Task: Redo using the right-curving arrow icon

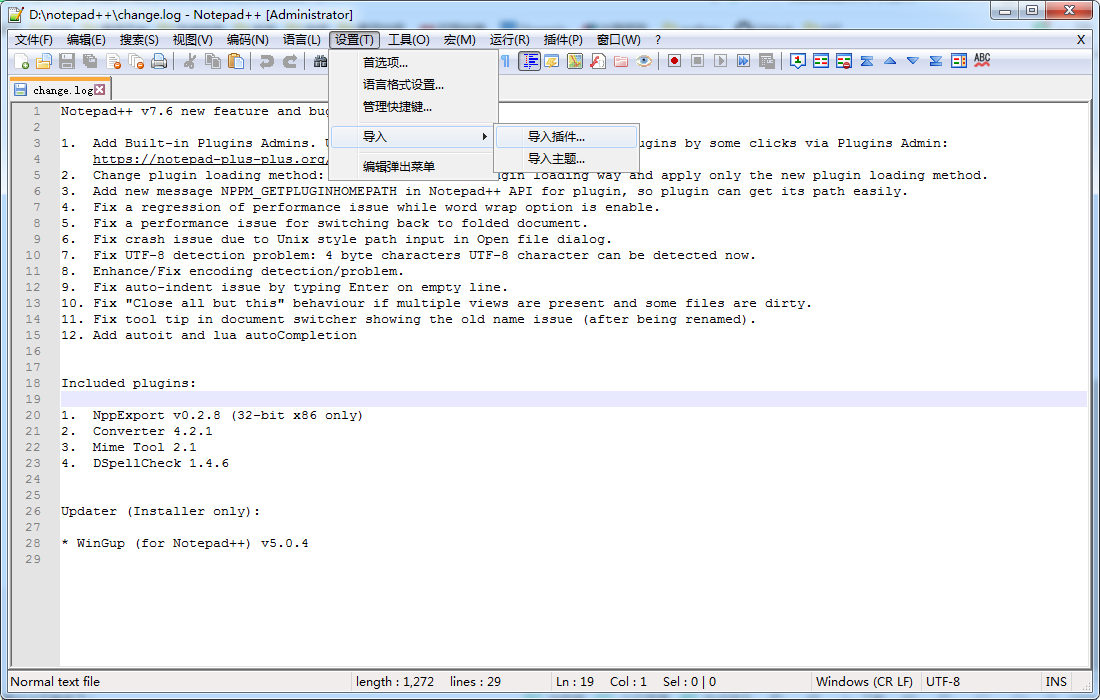Action: click(290, 62)
